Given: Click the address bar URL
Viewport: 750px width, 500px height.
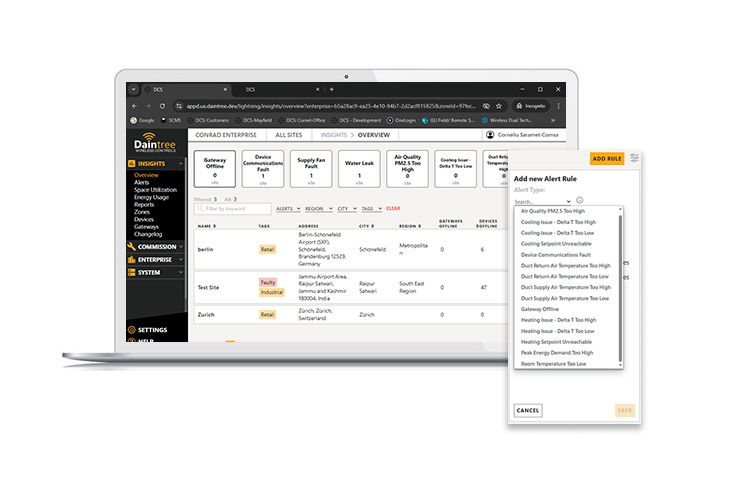Looking at the screenshot, I should coord(331,106).
